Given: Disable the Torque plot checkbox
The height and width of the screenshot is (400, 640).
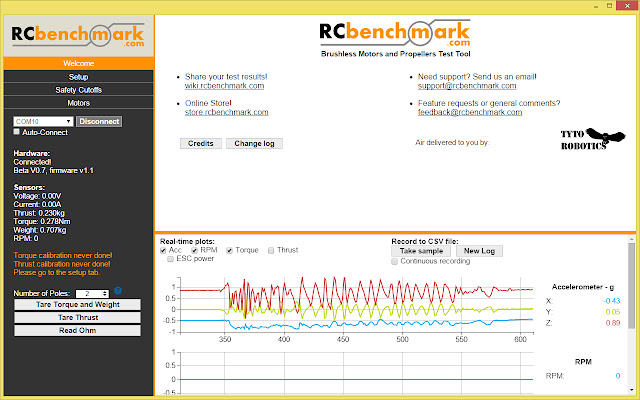Looking at the screenshot, I should [x=229, y=250].
